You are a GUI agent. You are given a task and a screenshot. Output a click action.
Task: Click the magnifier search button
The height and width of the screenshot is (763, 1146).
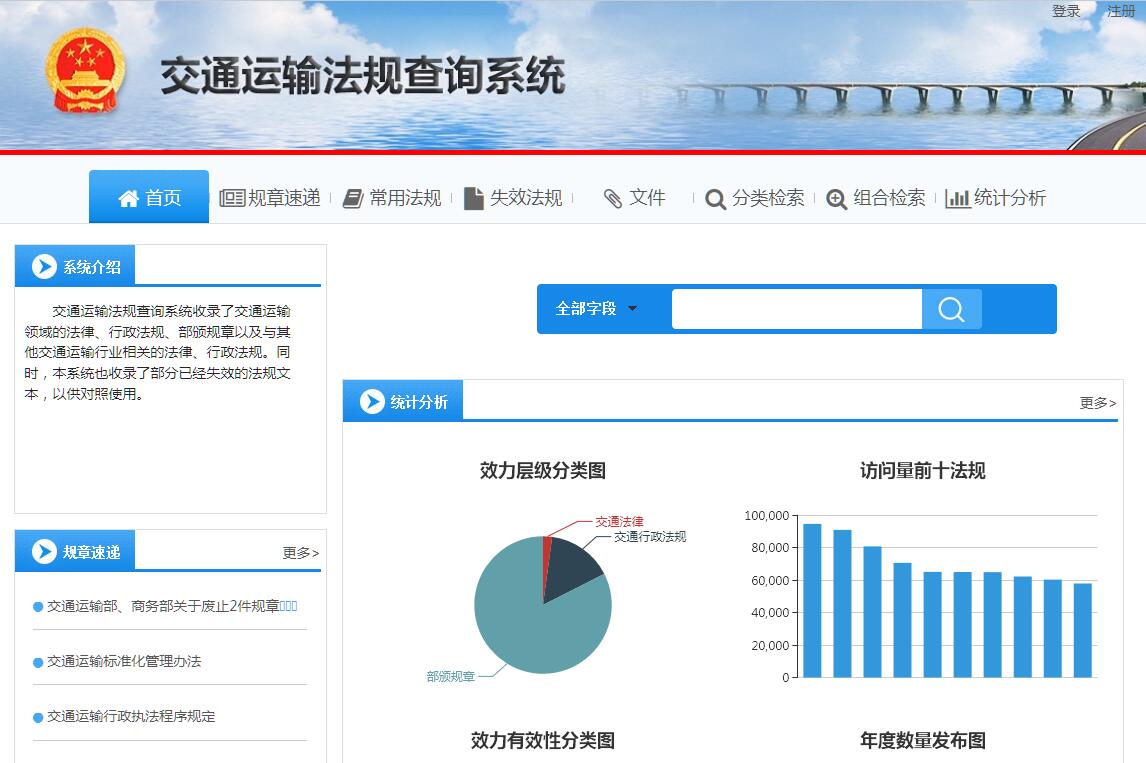point(951,309)
